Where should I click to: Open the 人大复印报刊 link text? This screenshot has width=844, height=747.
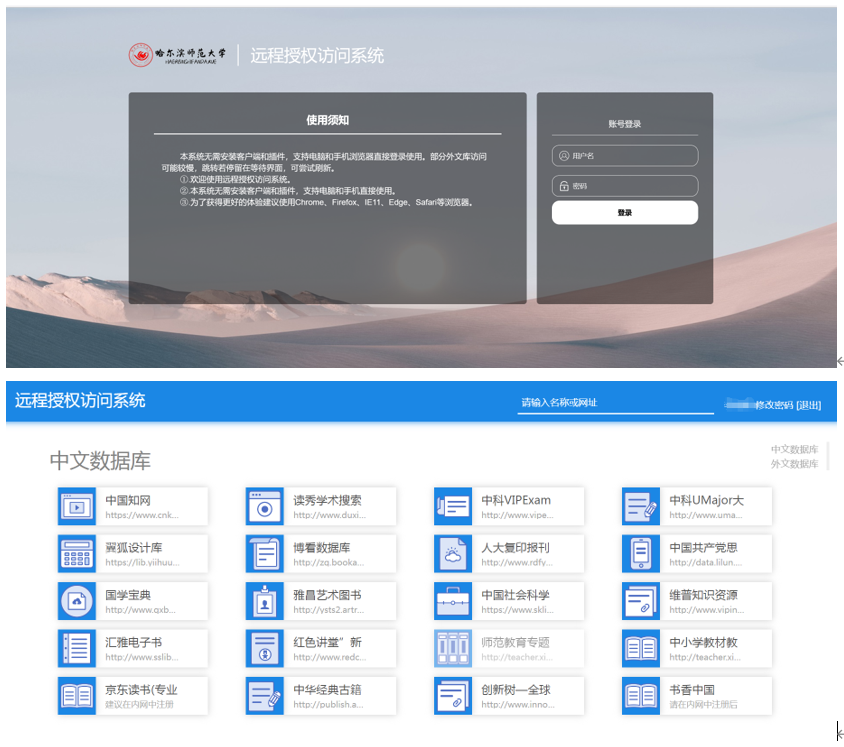(x=516, y=548)
